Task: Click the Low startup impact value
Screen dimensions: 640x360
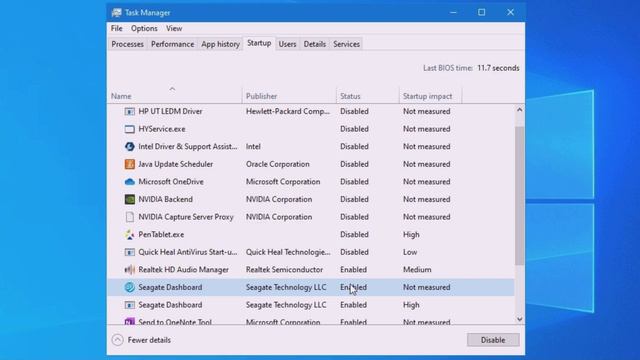Action: (410, 252)
